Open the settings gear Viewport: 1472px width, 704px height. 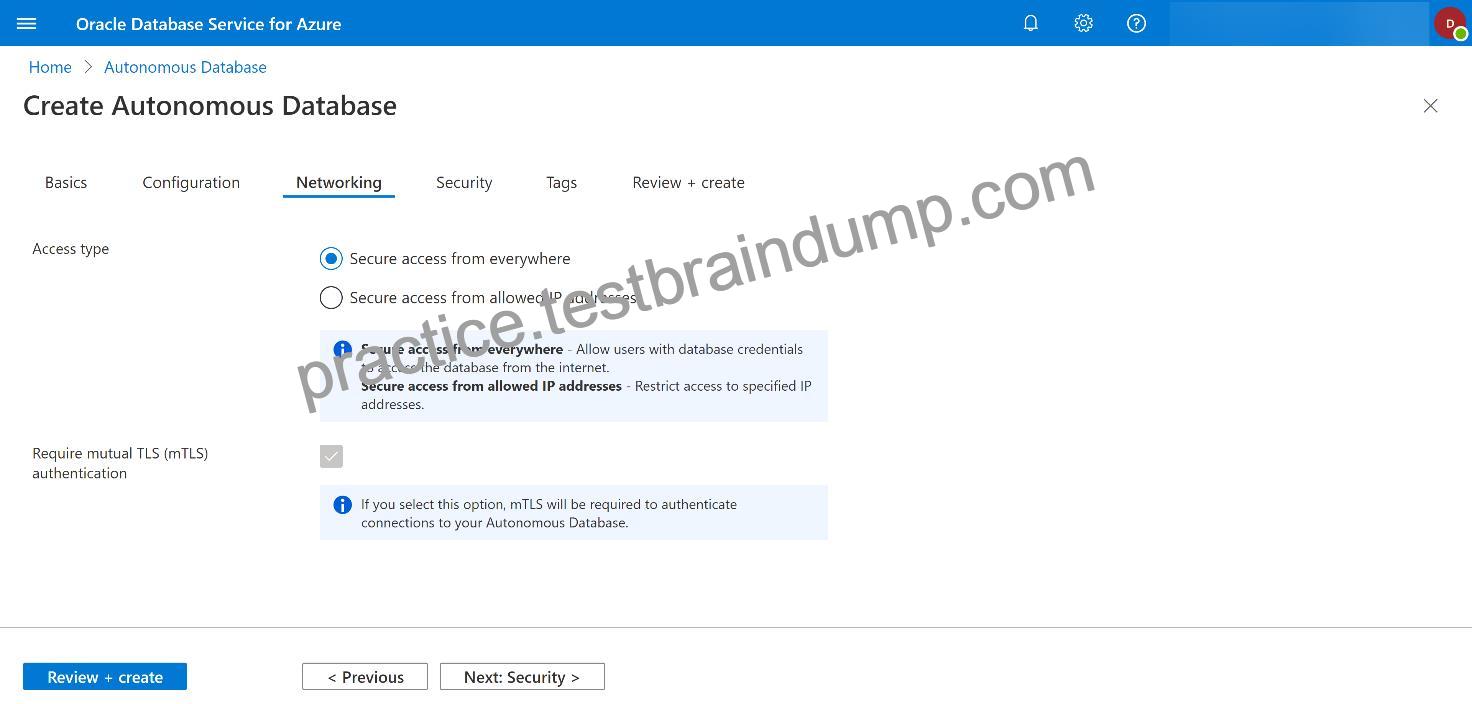1084,23
